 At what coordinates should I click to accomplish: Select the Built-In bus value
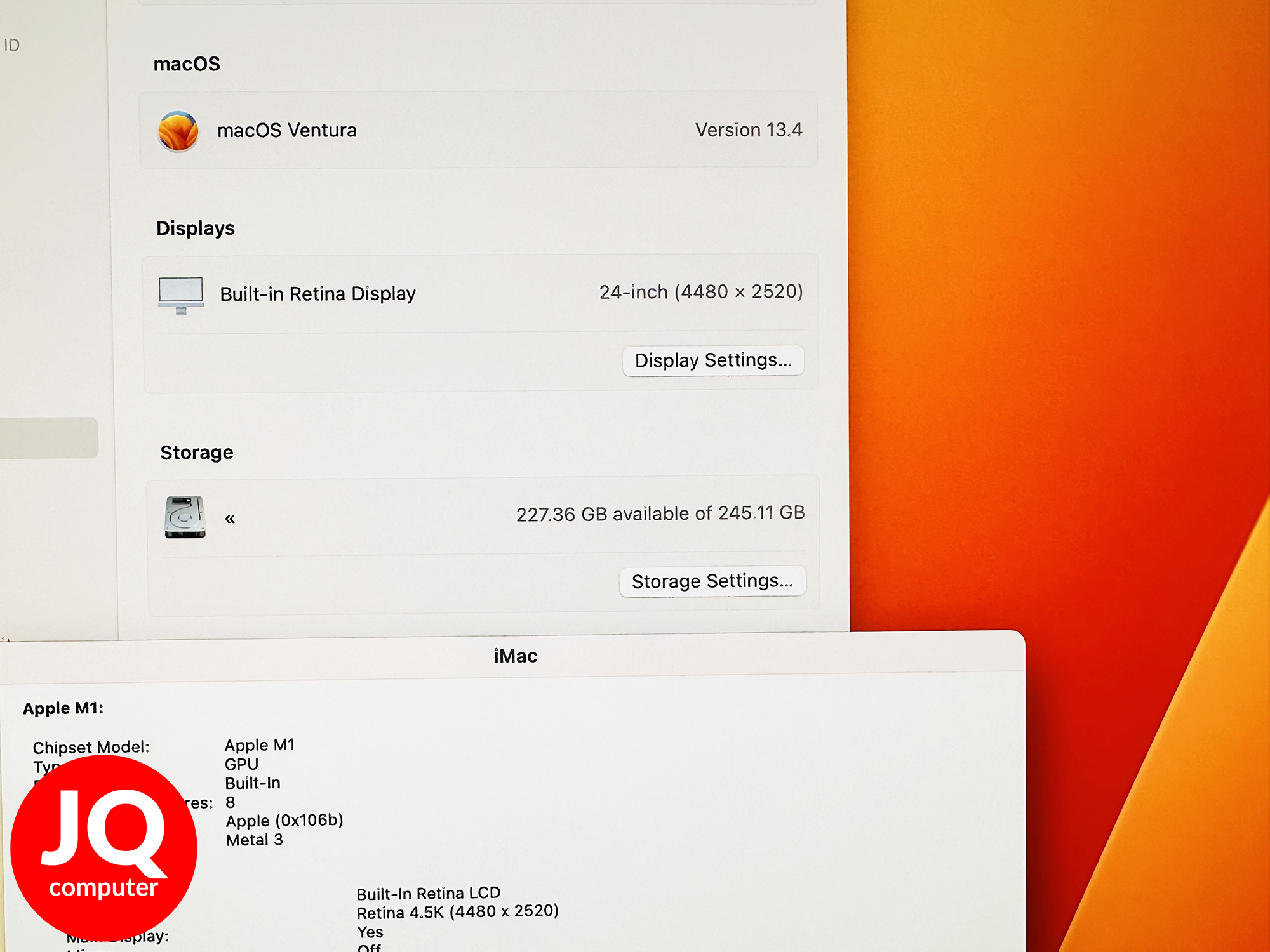[253, 783]
